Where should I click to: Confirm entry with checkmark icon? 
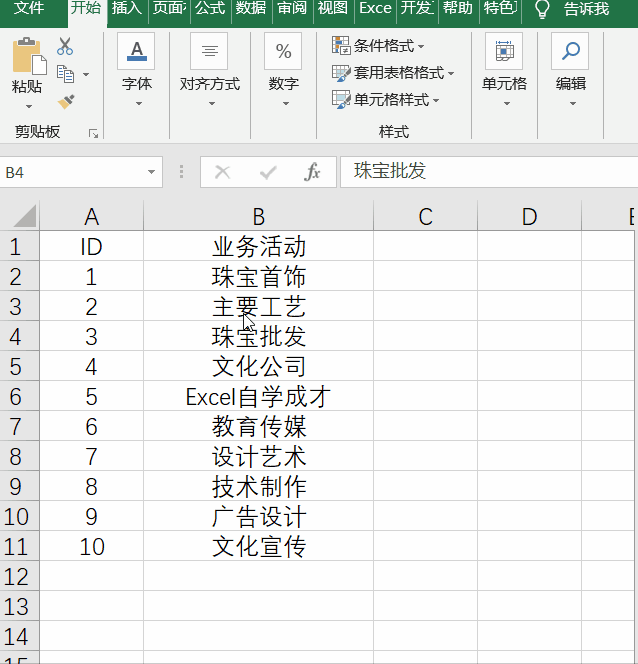click(268, 172)
